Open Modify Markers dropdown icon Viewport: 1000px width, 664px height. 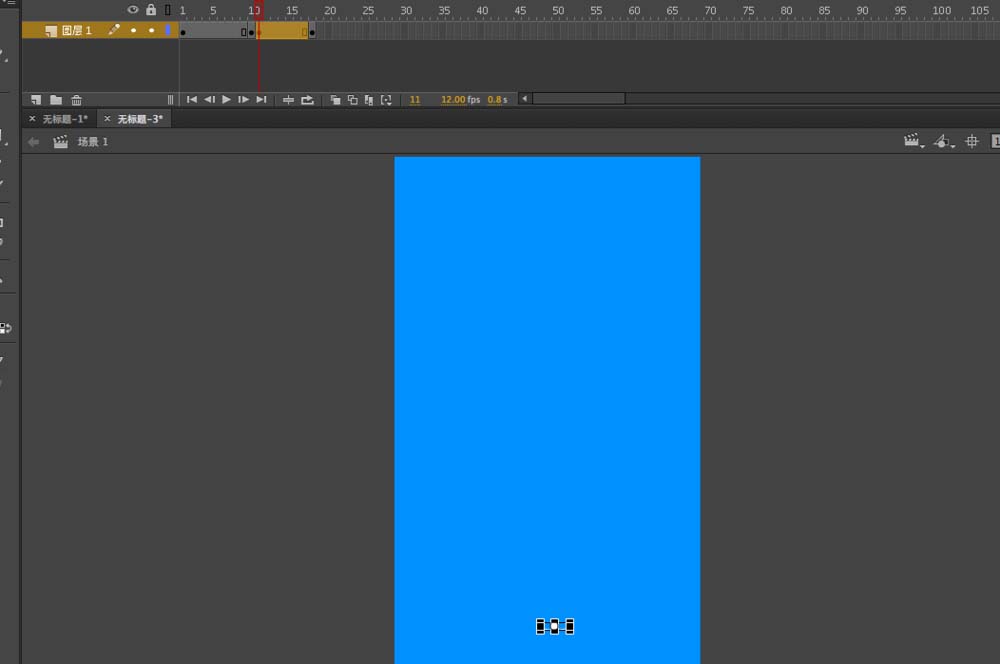click(386, 100)
